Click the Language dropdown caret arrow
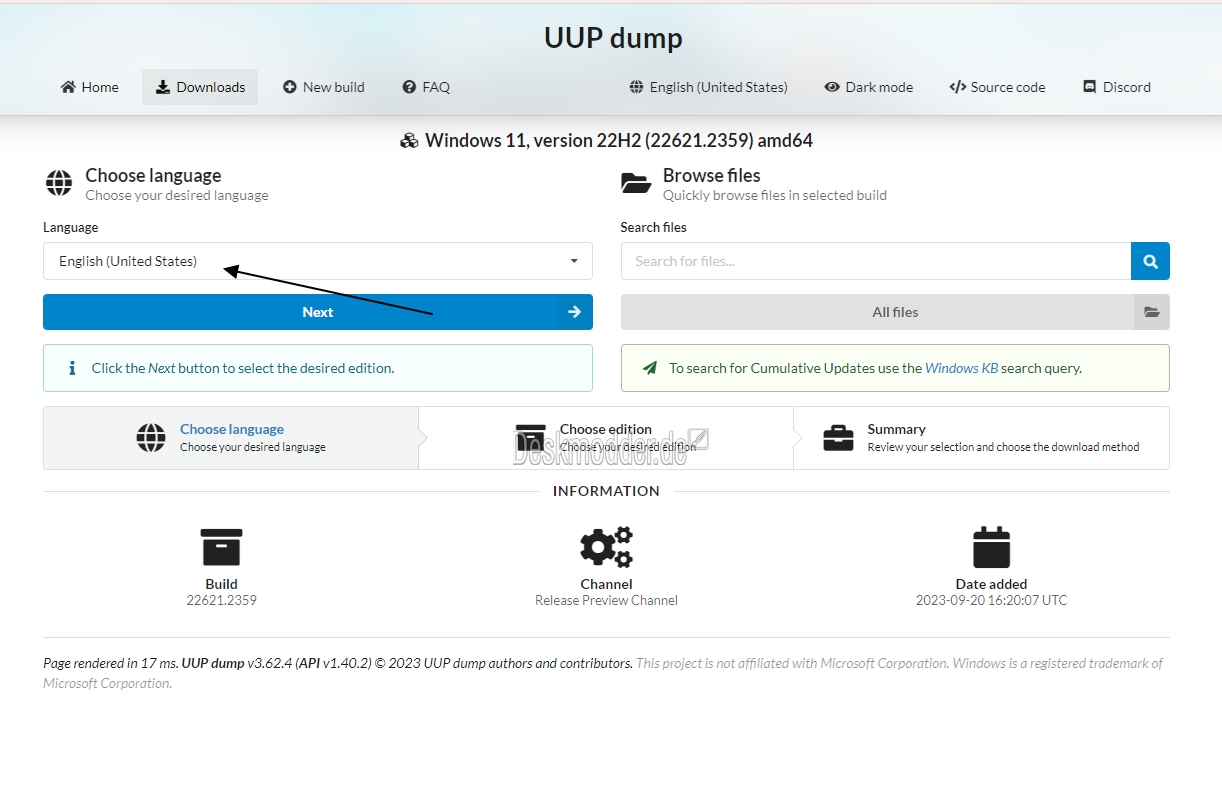 pos(574,261)
